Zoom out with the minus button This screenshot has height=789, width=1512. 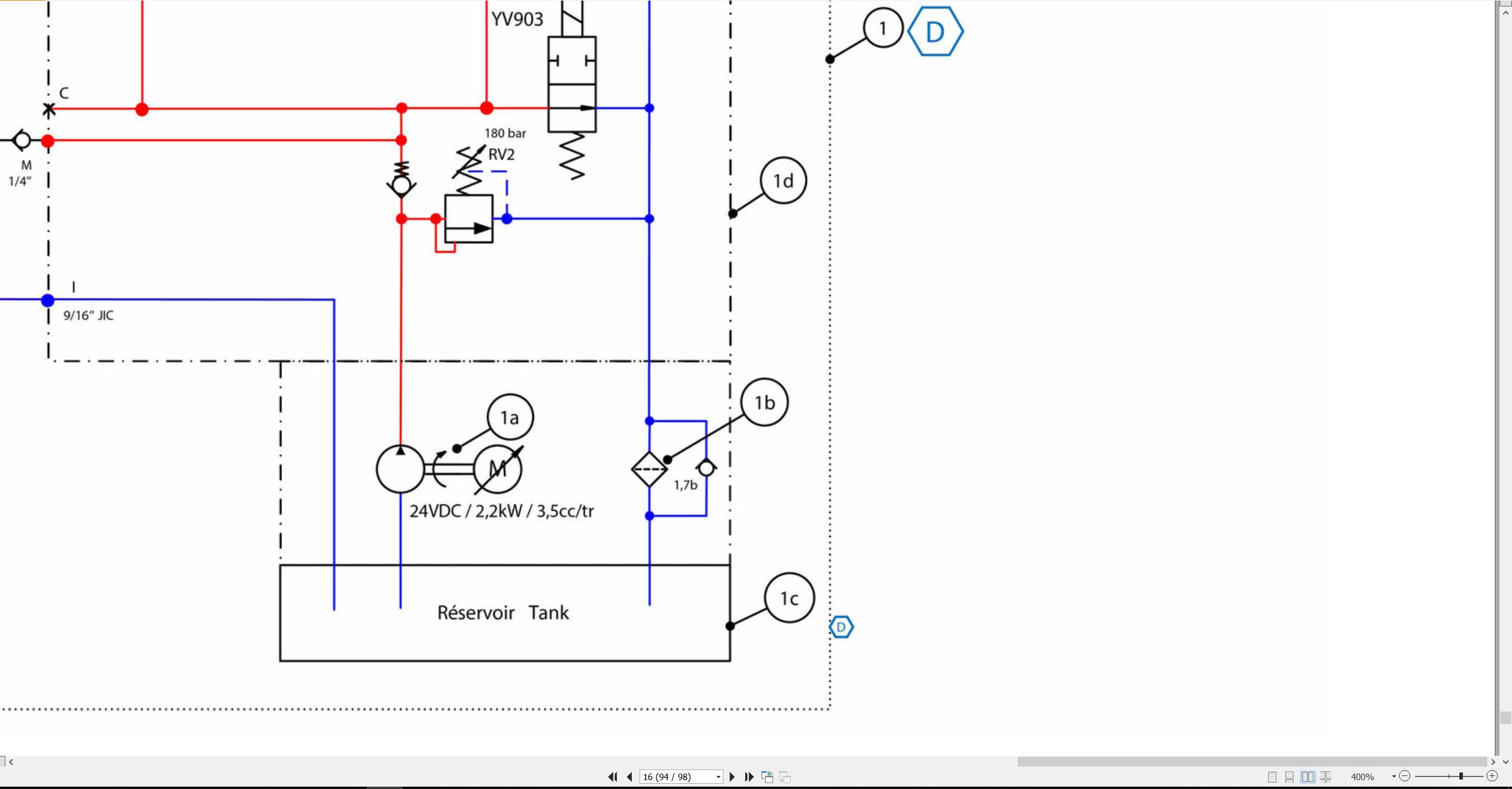pyautogui.click(x=1405, y=776)
